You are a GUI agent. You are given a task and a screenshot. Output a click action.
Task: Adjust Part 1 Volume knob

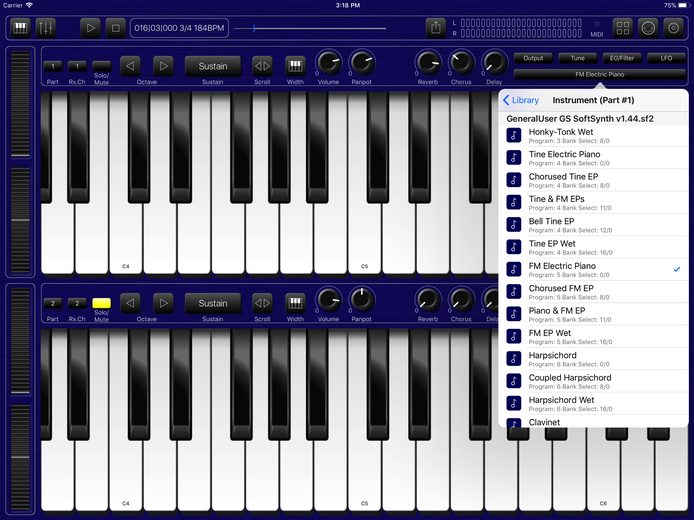coord(329,62)
